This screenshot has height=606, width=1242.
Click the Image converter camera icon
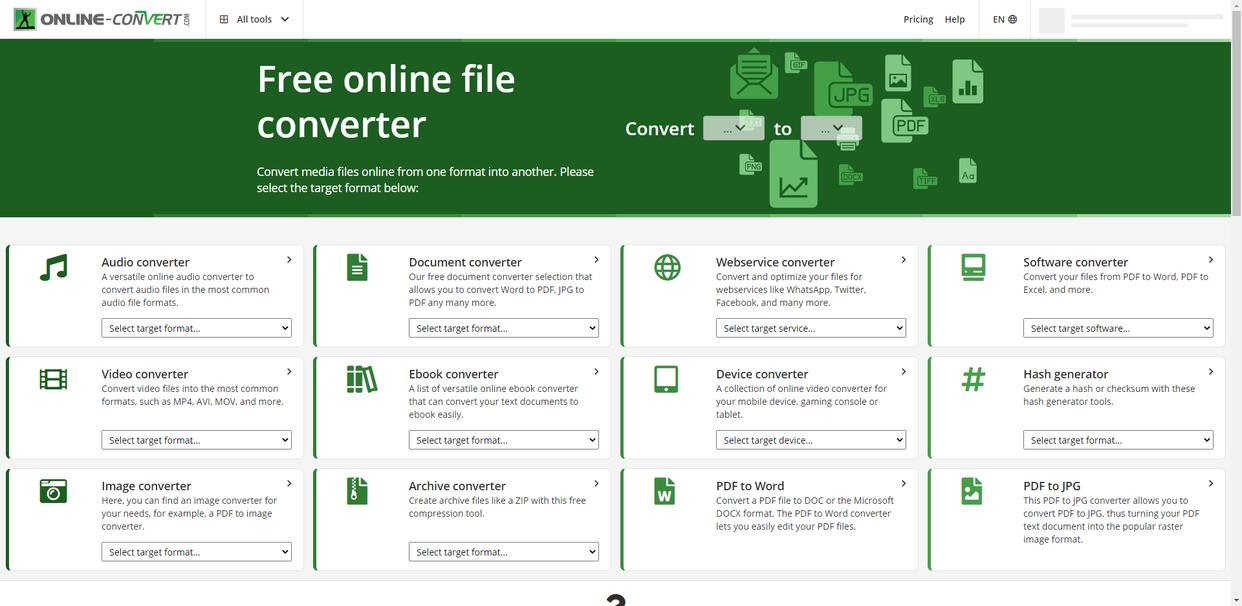tap(54, 491)
